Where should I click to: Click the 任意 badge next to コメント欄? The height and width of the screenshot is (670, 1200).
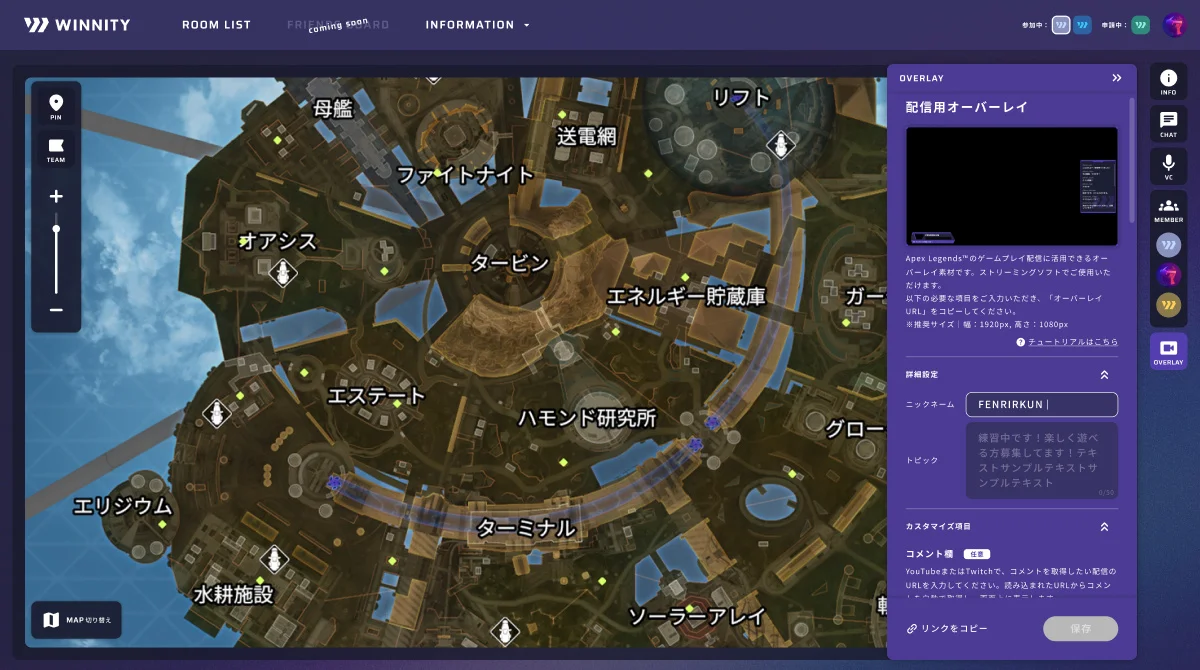click(976, 554)
